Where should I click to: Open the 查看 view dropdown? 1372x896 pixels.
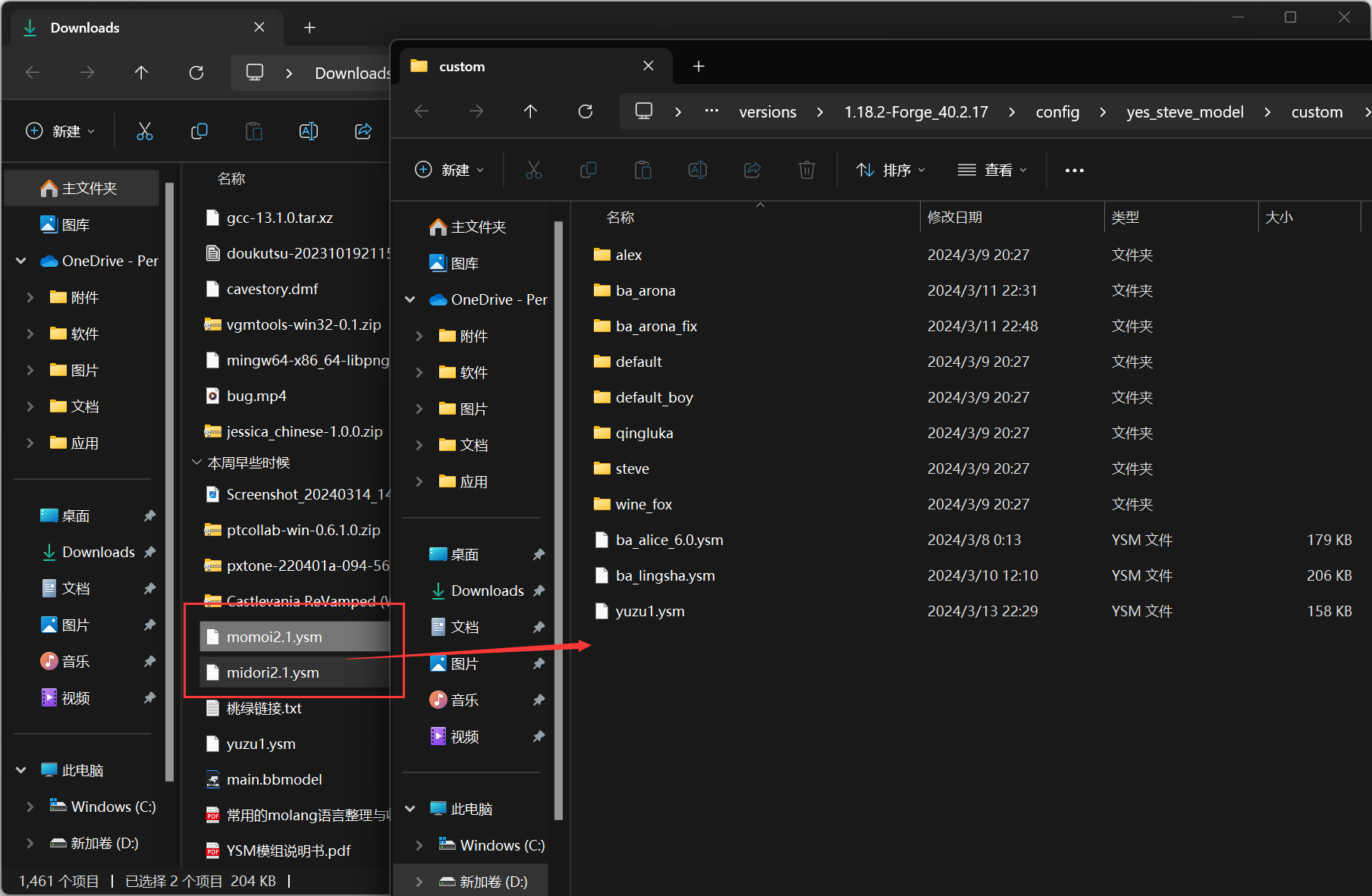click(x=992, y=171)
